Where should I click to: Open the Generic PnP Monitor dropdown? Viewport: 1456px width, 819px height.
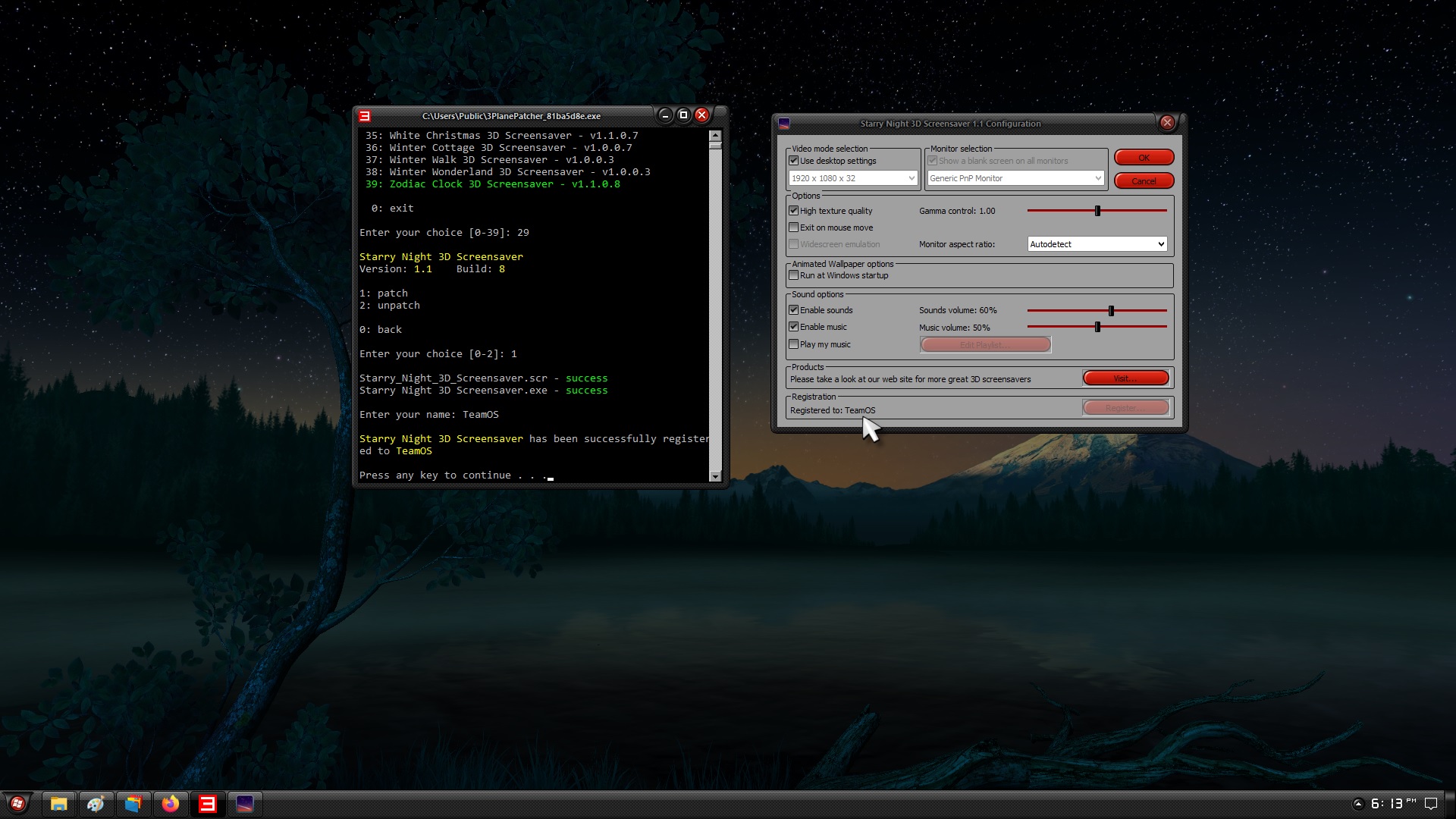pyautogui.click(x=1015, y=178)
